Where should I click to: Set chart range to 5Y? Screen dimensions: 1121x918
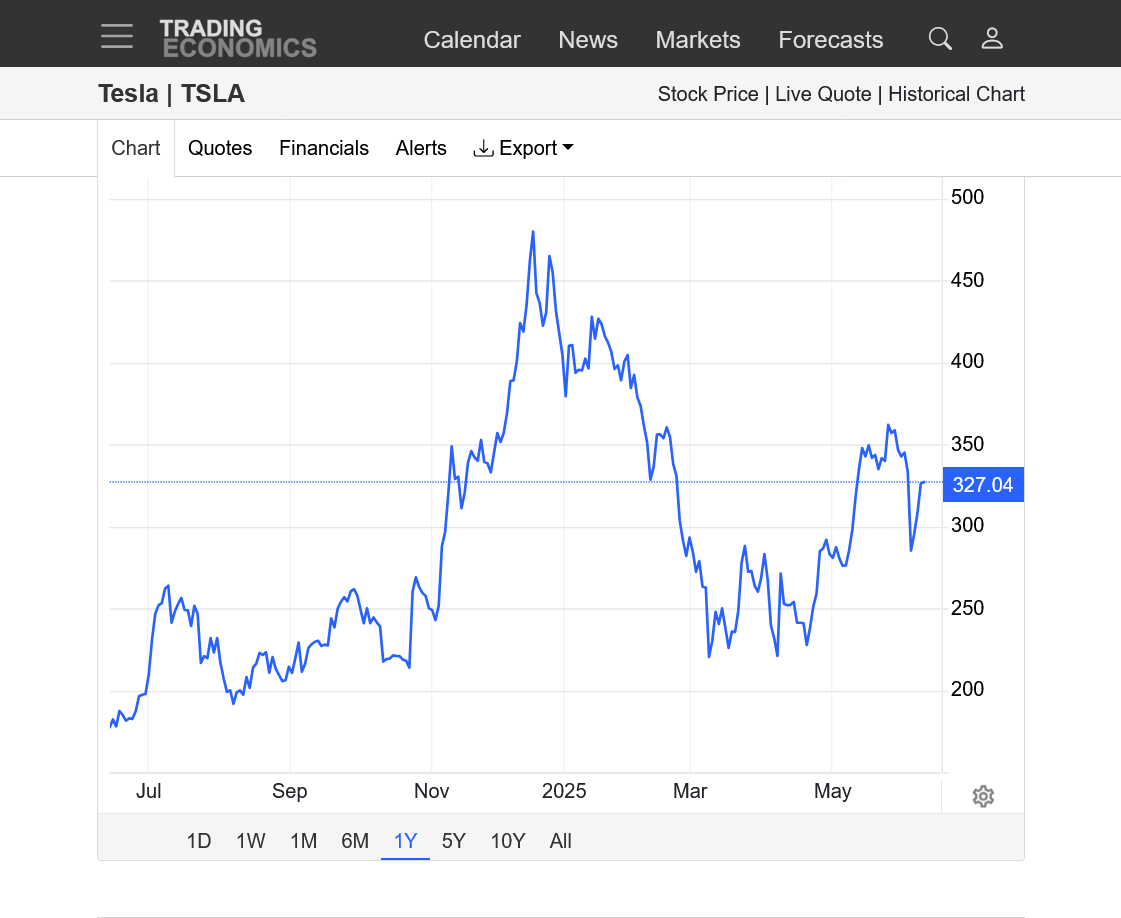tap(454, 841)
